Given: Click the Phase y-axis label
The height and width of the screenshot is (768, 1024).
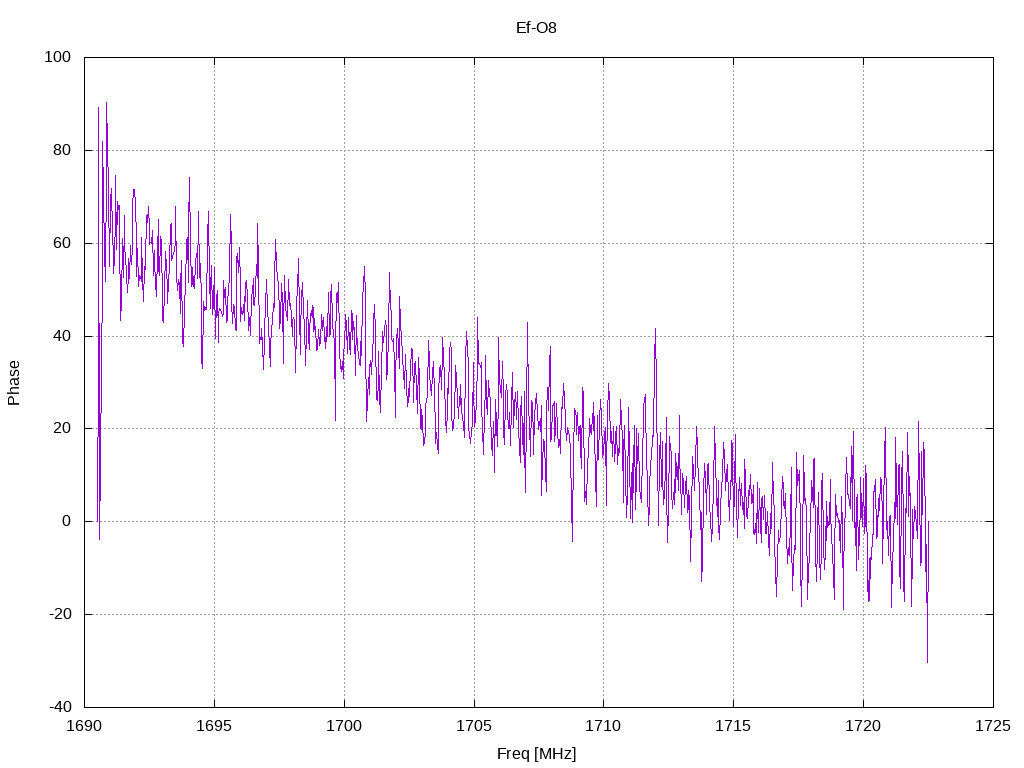Looking at the screenshot, I should [14, 383].
